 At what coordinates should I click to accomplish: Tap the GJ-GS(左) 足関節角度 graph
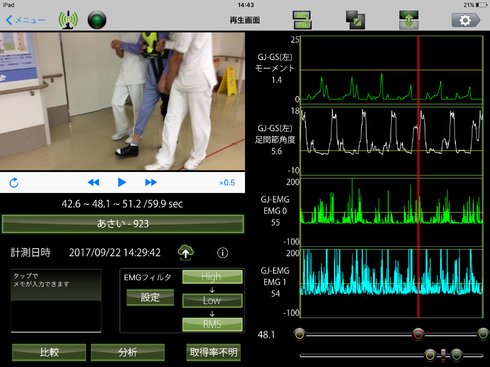pos(392,141)
